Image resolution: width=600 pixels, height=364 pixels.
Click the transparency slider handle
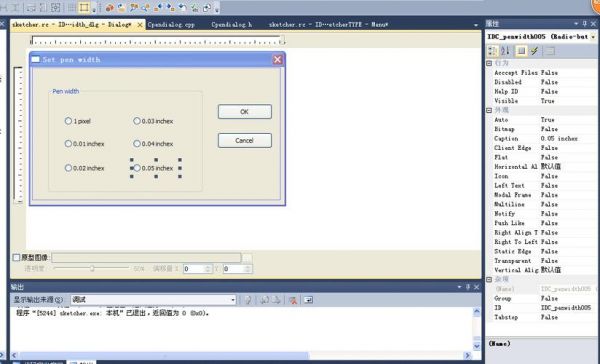92,268
